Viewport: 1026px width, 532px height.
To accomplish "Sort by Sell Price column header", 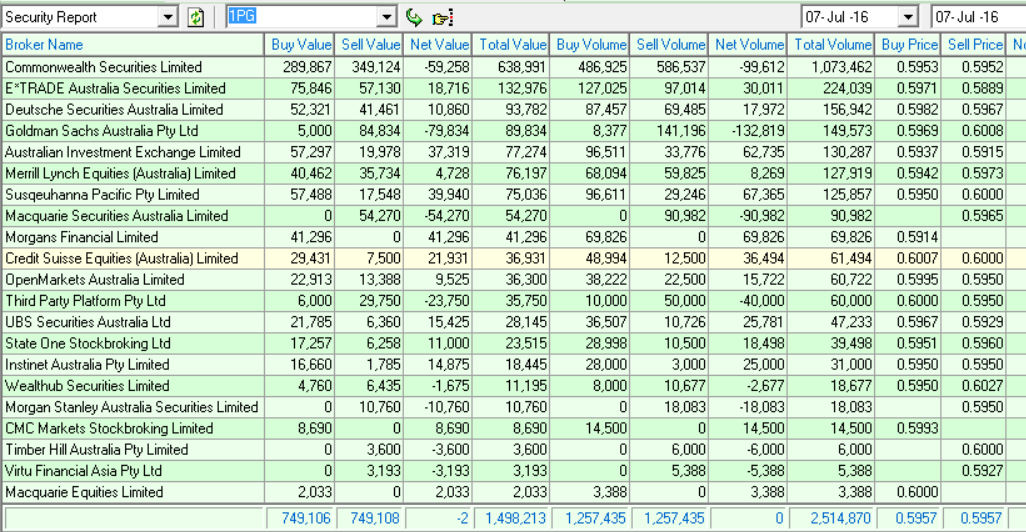I will 974,44.
